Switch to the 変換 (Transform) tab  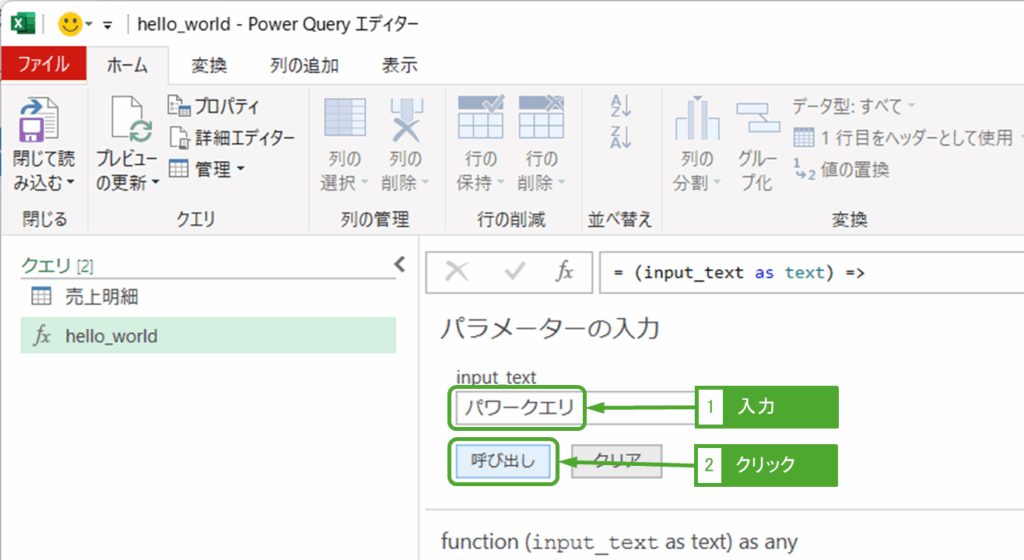[x=209, y=66]
